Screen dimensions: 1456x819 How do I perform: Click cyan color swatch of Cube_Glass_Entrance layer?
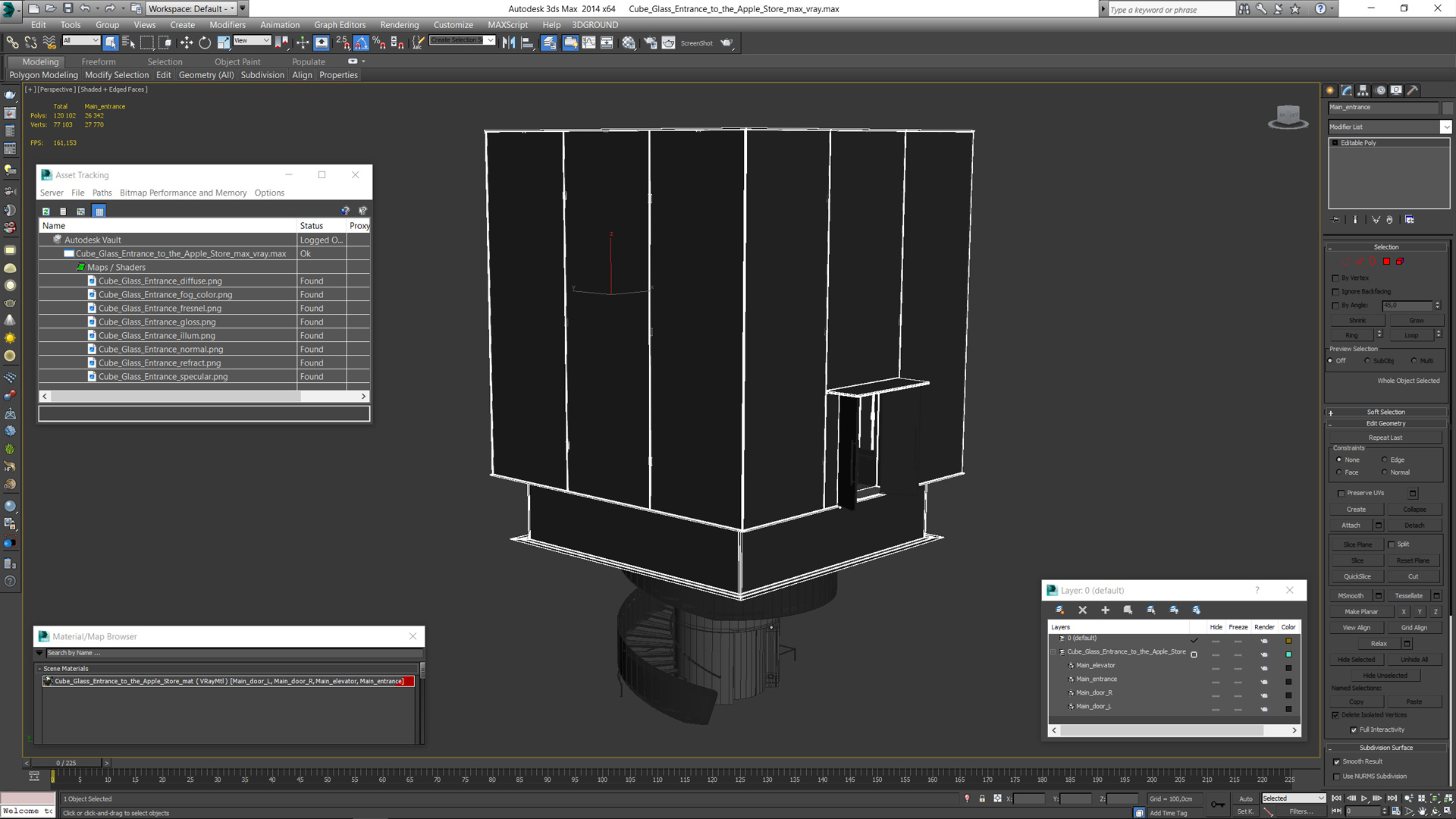pos(1288,654)
